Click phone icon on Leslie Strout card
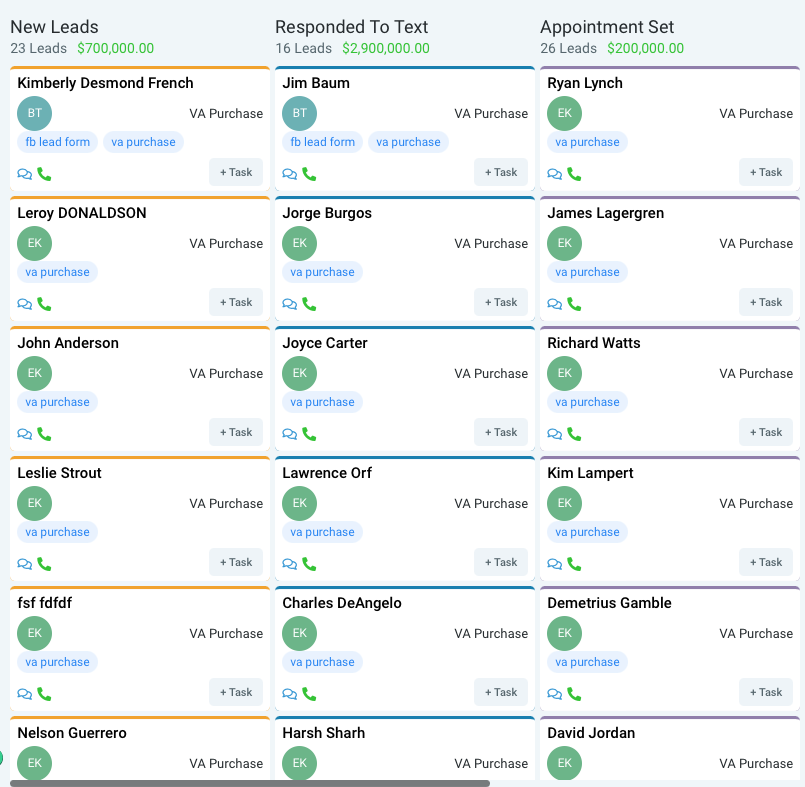 (44, 564)
